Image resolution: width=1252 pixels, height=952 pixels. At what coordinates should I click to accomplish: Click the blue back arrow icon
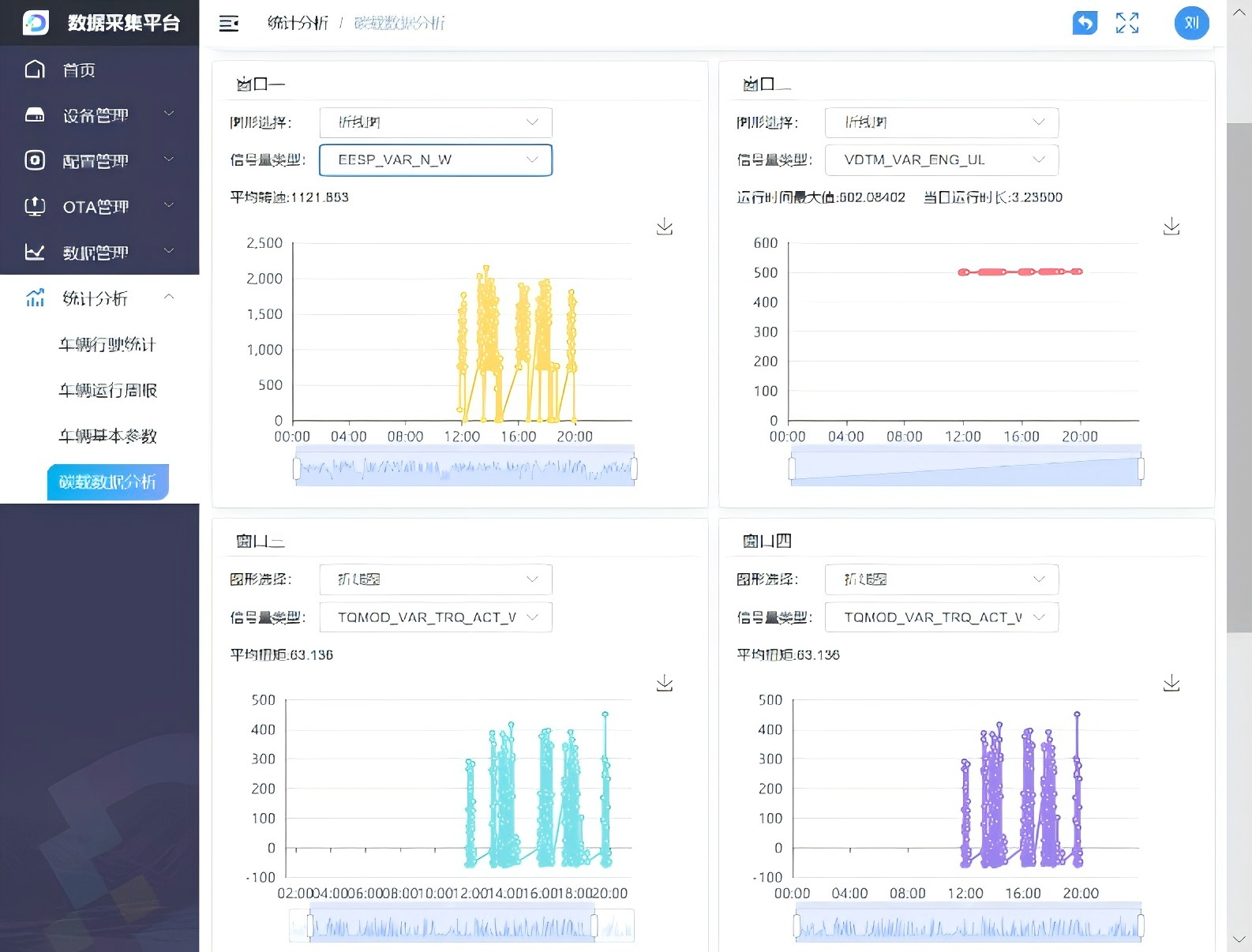pyautogui.click(x=1085, y=23)
